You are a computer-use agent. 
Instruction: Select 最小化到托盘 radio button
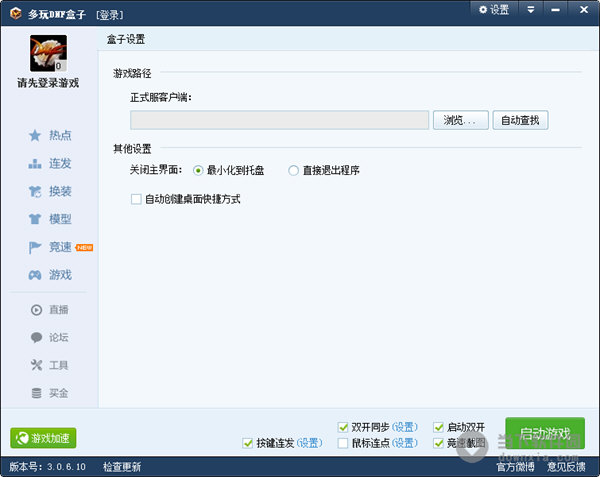198,170
